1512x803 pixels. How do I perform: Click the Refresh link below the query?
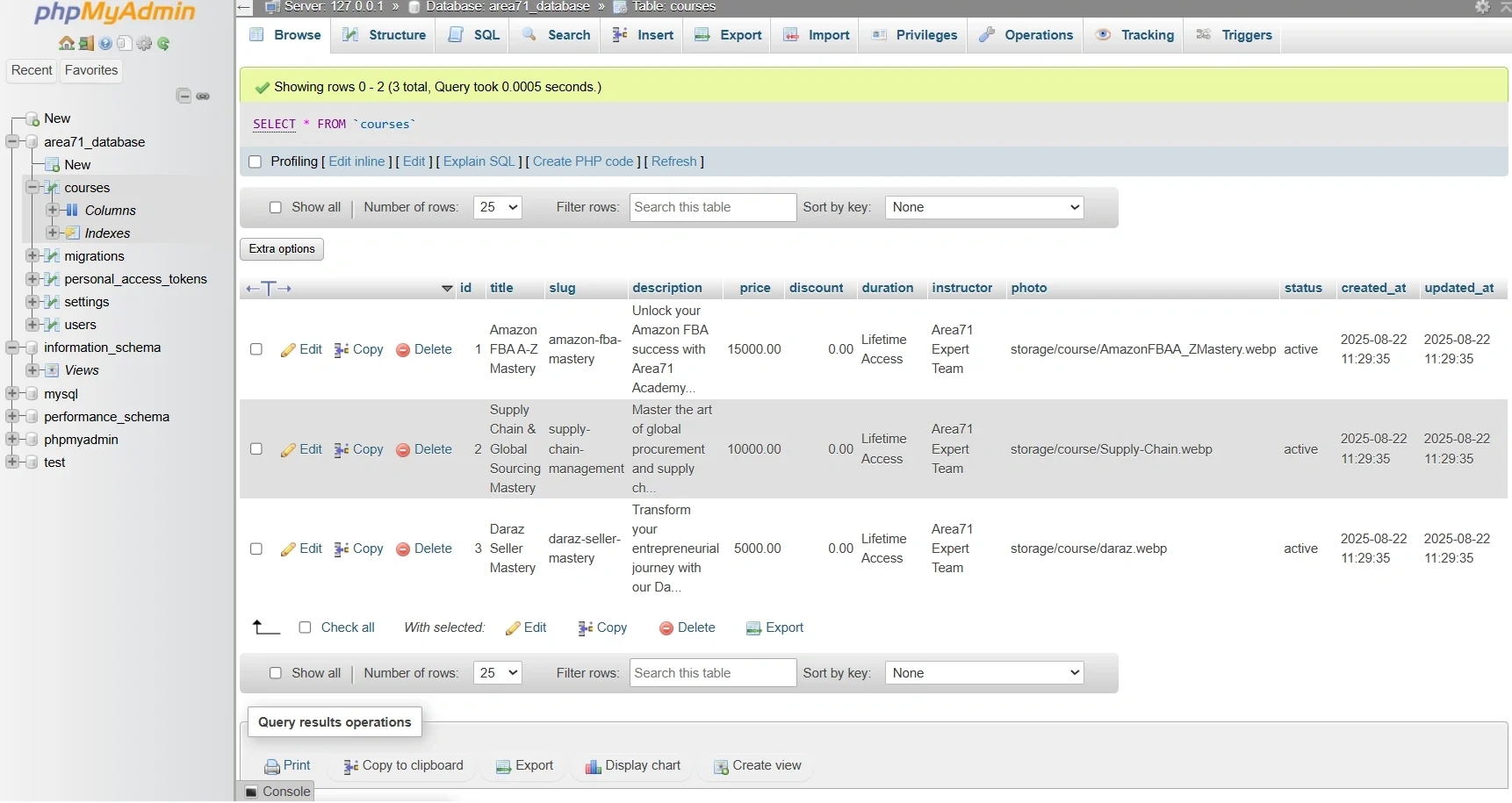[x=674, y=161]
